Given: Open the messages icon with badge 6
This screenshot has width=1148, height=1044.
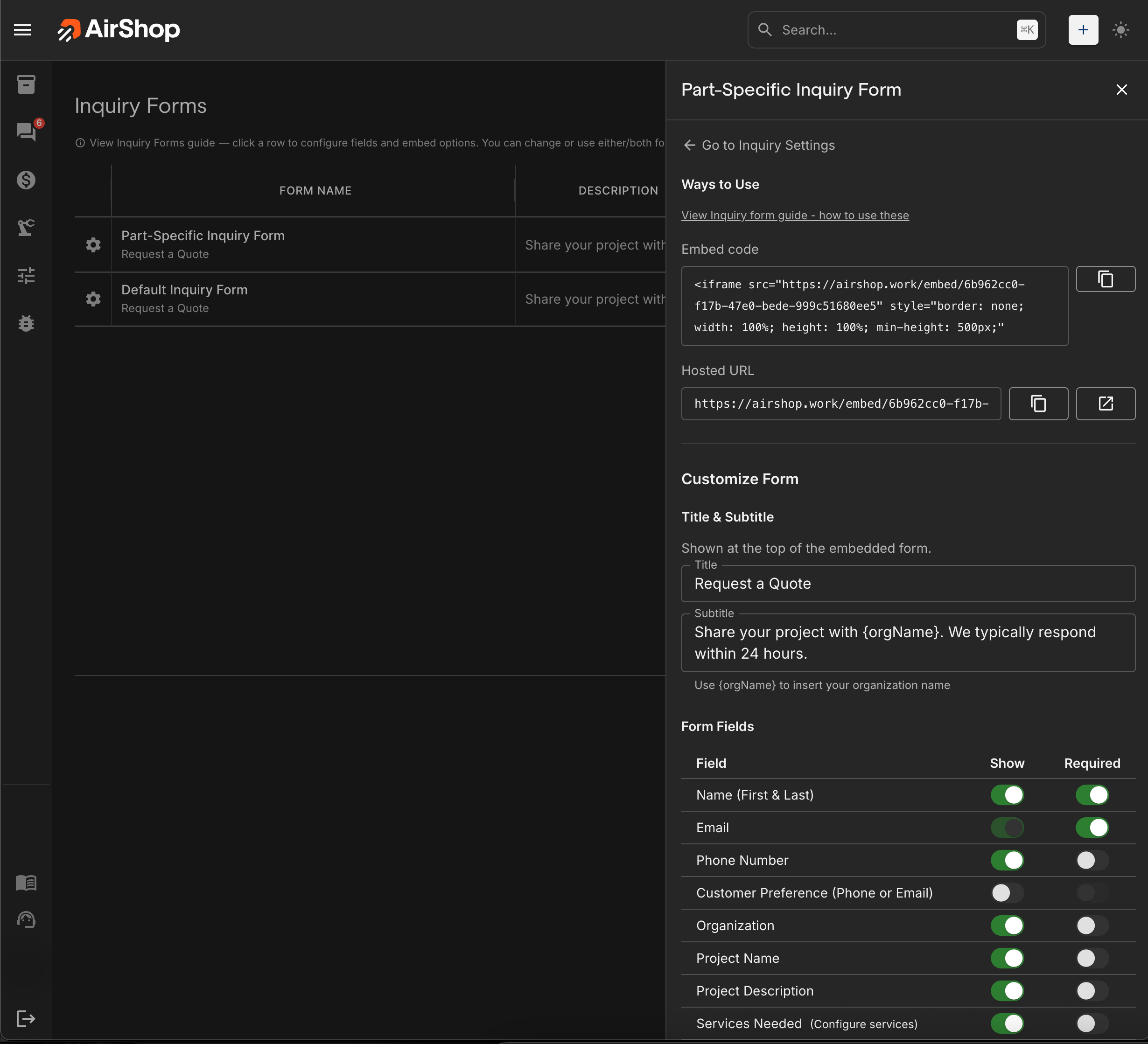Looking at the screenshot, I should (26, 132).
